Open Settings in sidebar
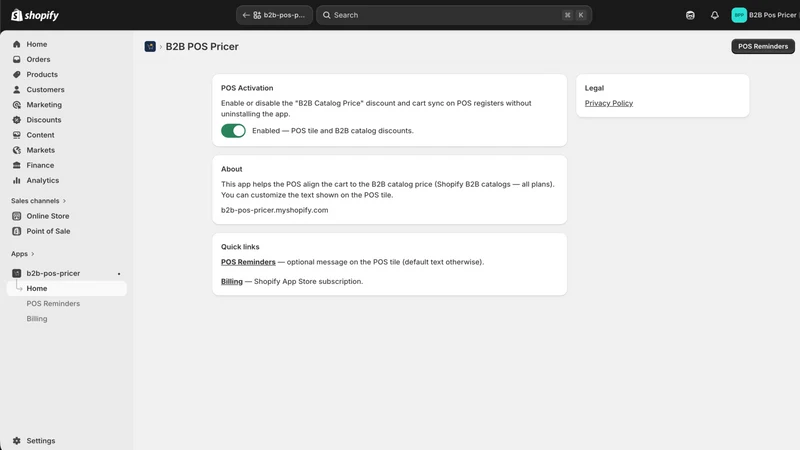The width and height of the screenshot is (800, 450). 67,441
